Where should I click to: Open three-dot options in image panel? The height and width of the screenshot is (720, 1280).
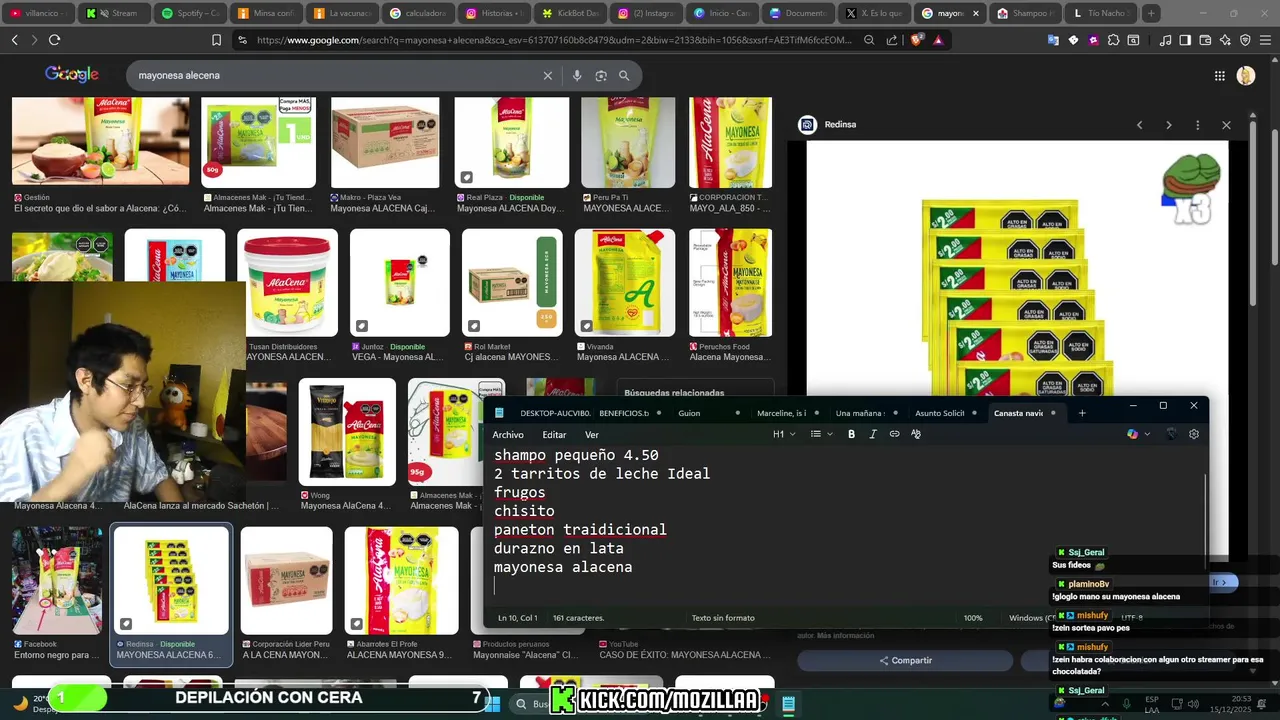click(1197, 125)
